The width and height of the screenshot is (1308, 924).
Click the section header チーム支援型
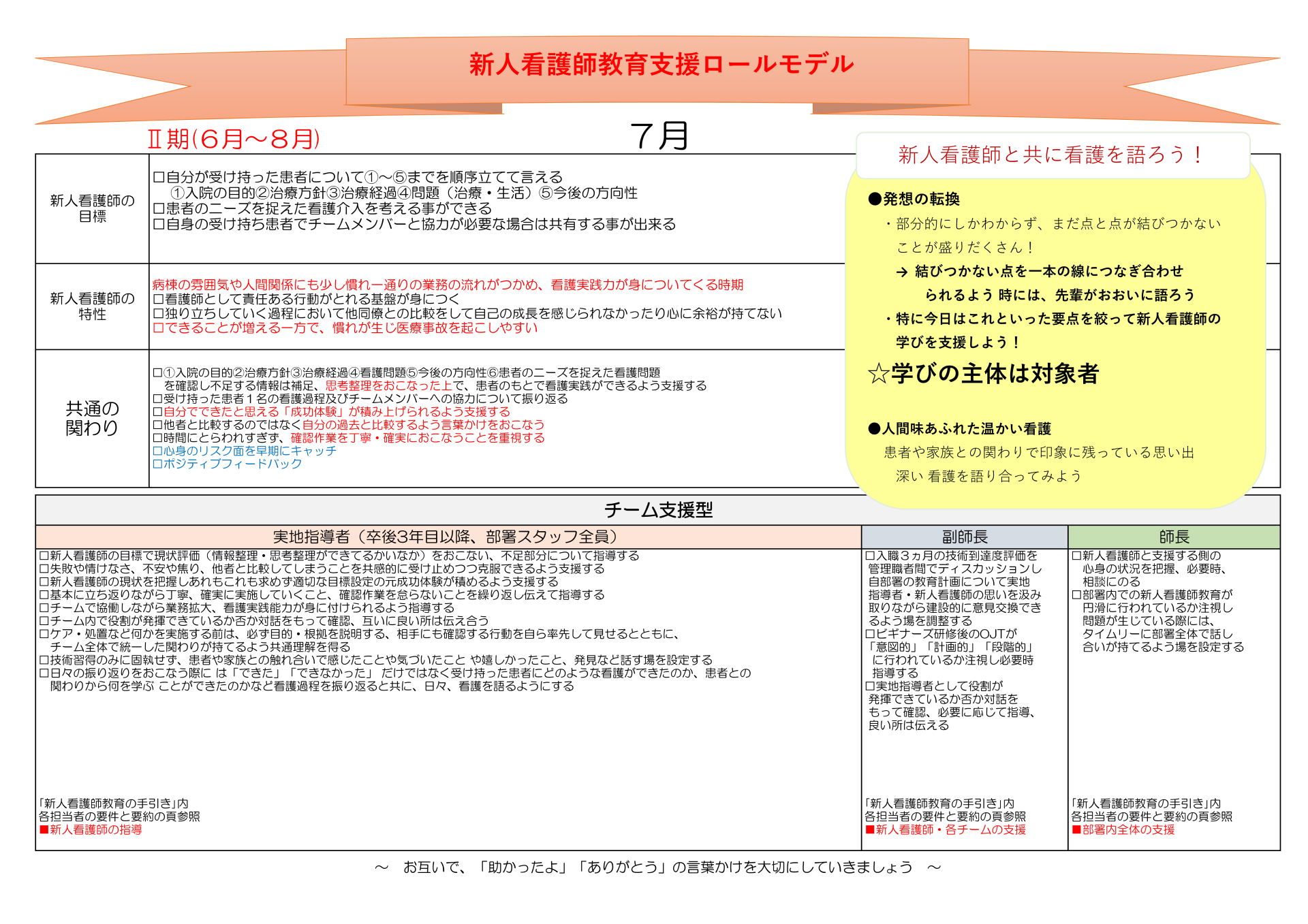[658, 509]
